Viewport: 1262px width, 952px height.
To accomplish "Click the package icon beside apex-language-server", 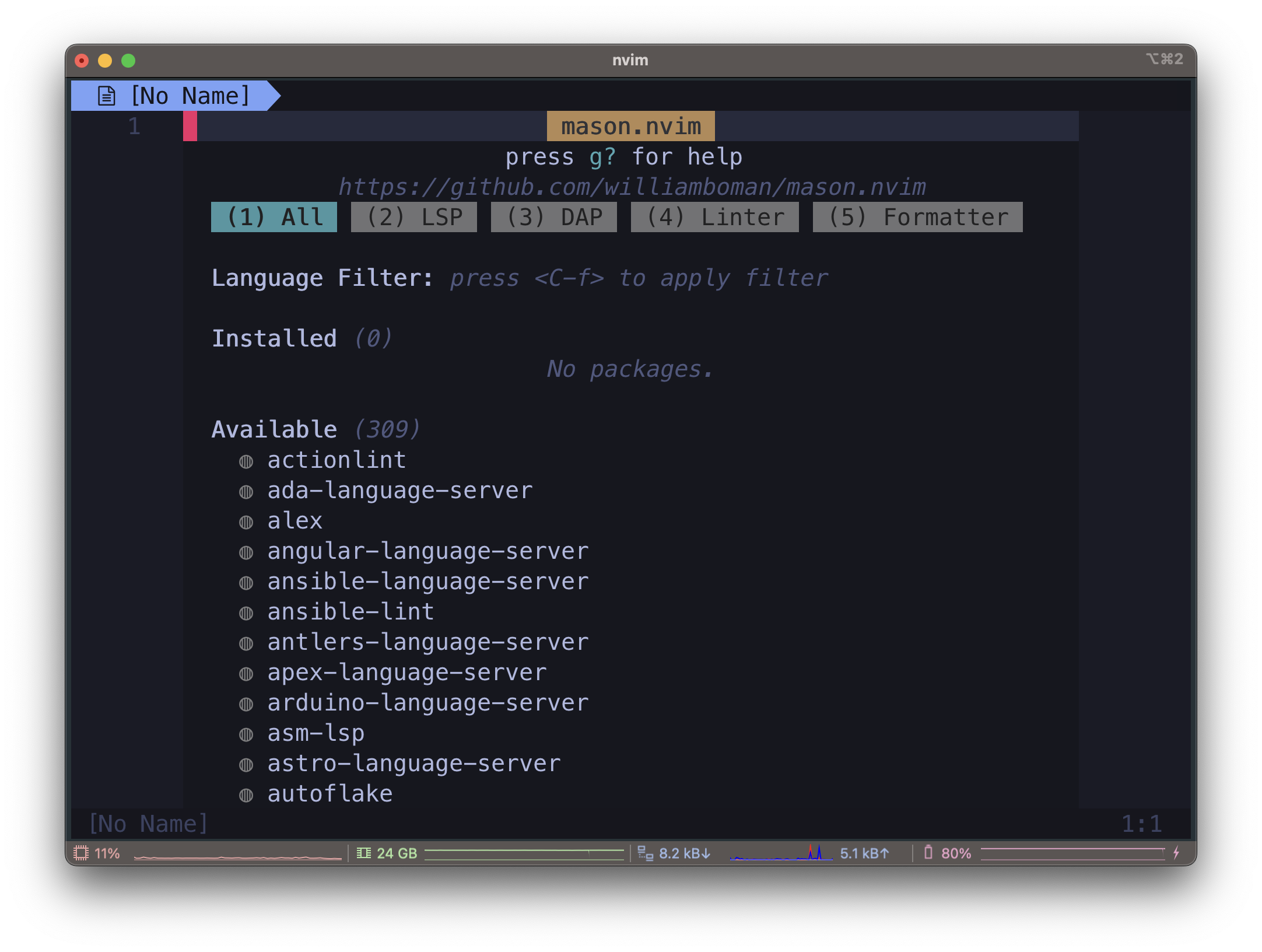I will pos(246,674).
